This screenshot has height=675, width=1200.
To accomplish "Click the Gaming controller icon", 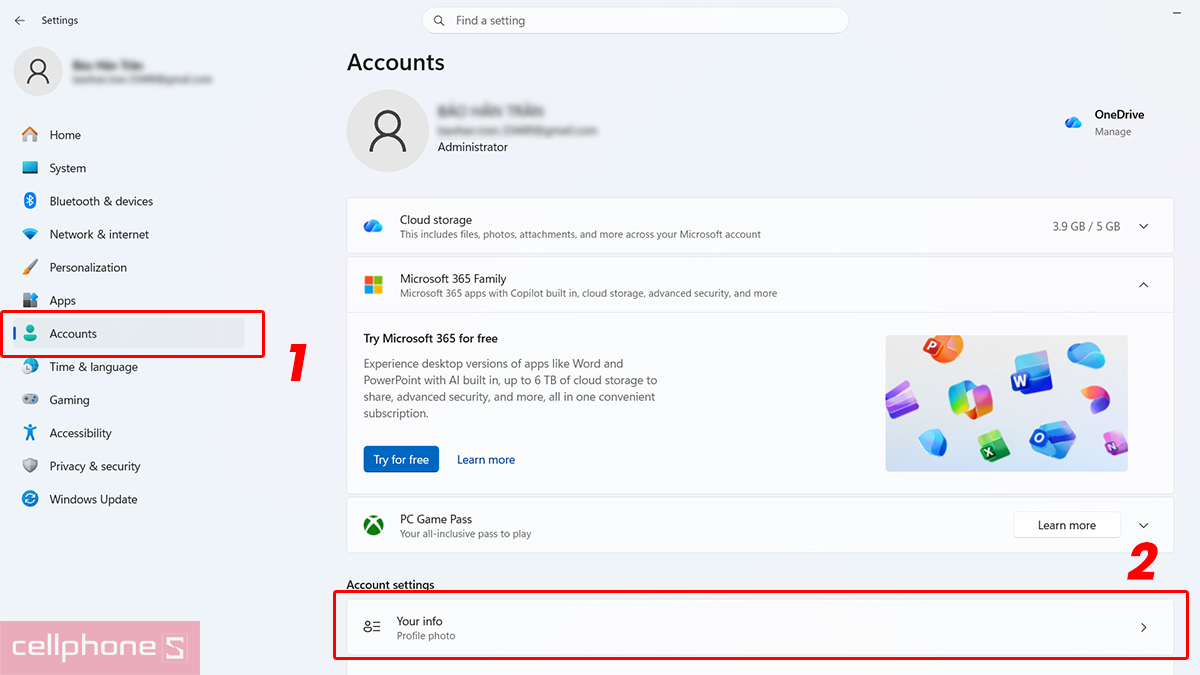I will tap(30, 399).
